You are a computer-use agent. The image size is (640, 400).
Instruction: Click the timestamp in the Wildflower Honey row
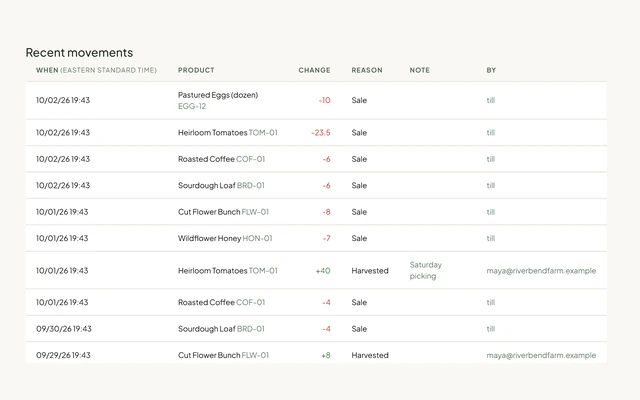coord(62,238)
